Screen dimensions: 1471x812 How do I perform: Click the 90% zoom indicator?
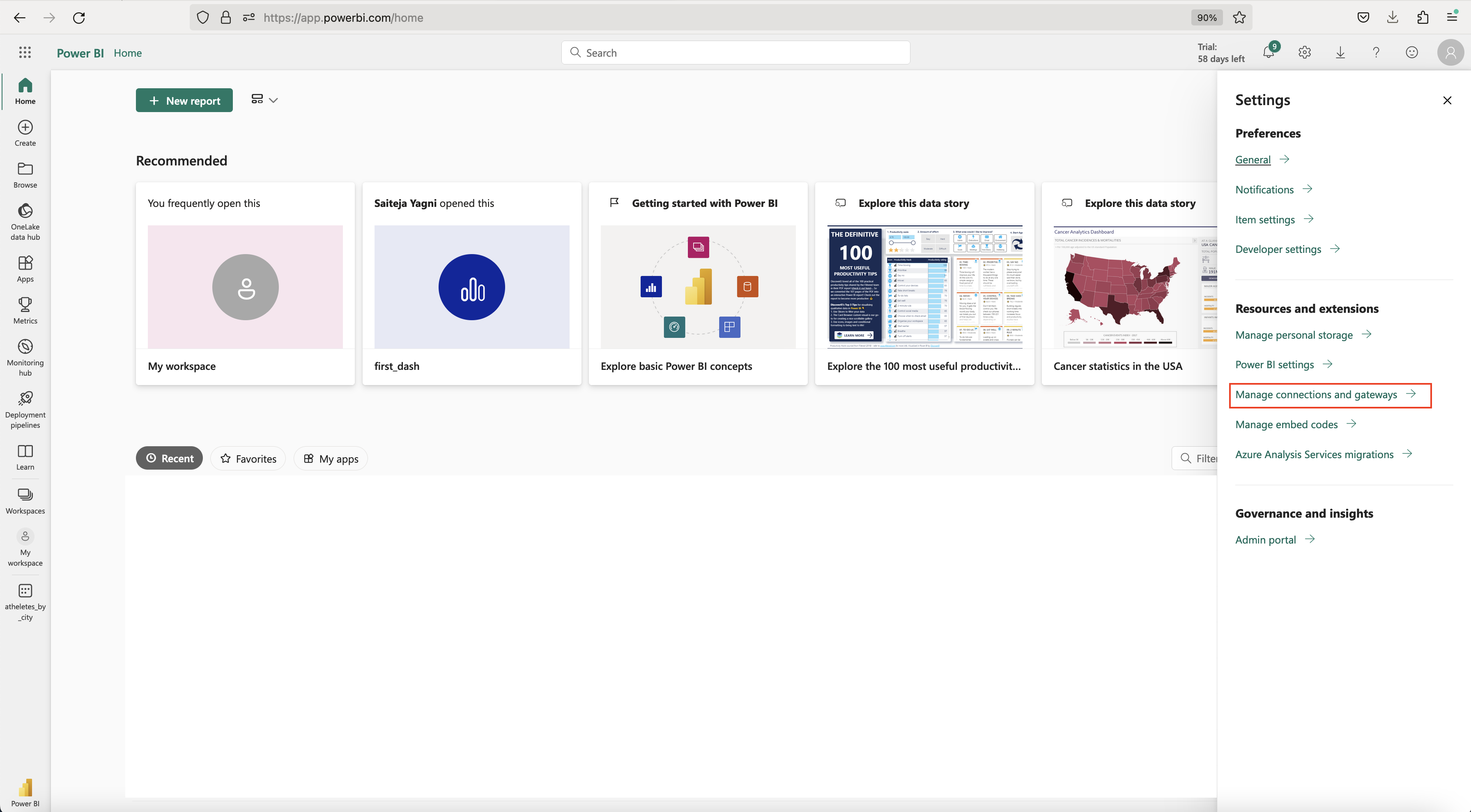pyautogui.click(x=1207, y=18)
